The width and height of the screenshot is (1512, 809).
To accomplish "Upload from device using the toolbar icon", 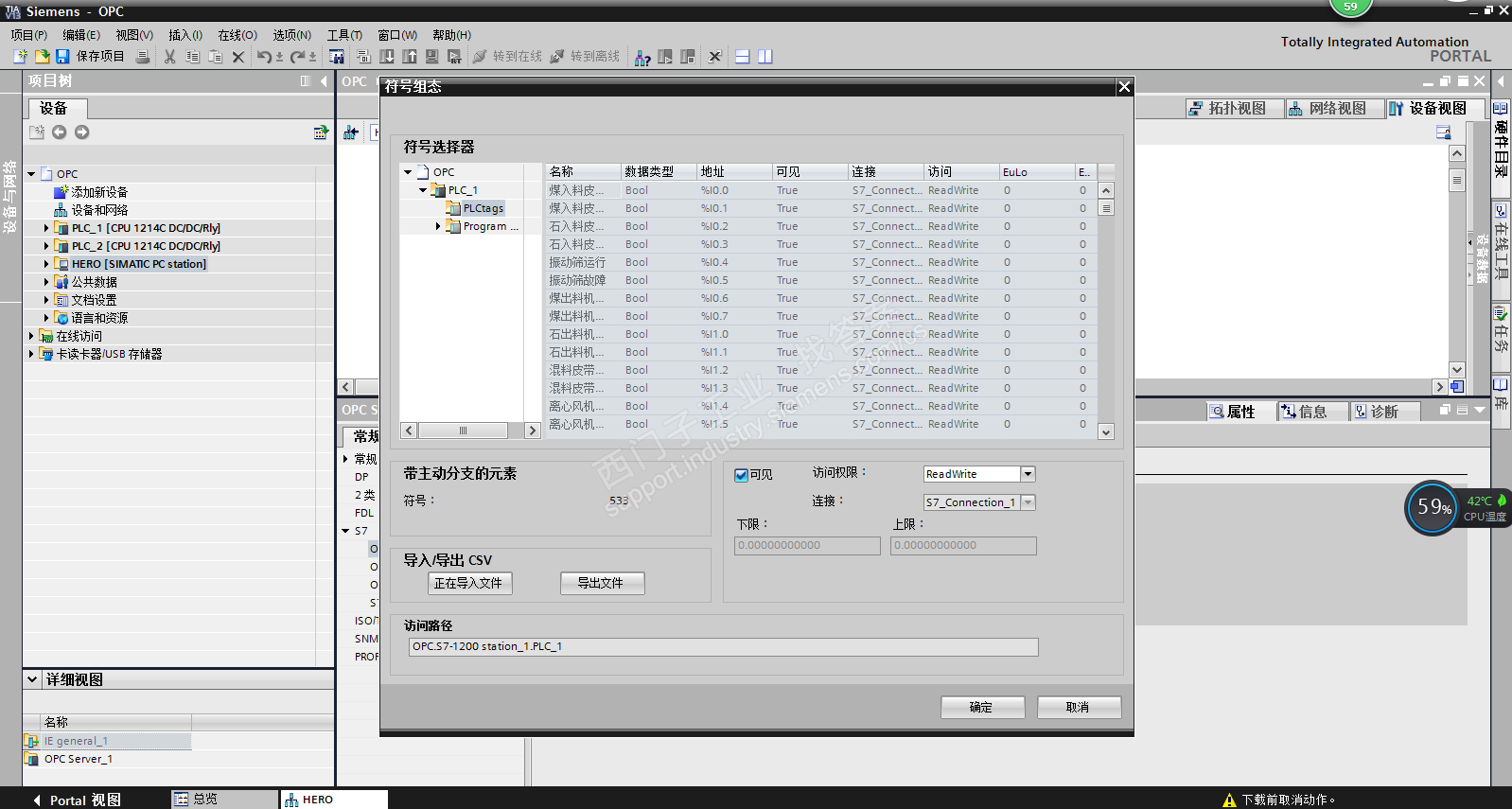I will (x=410, y=57).
